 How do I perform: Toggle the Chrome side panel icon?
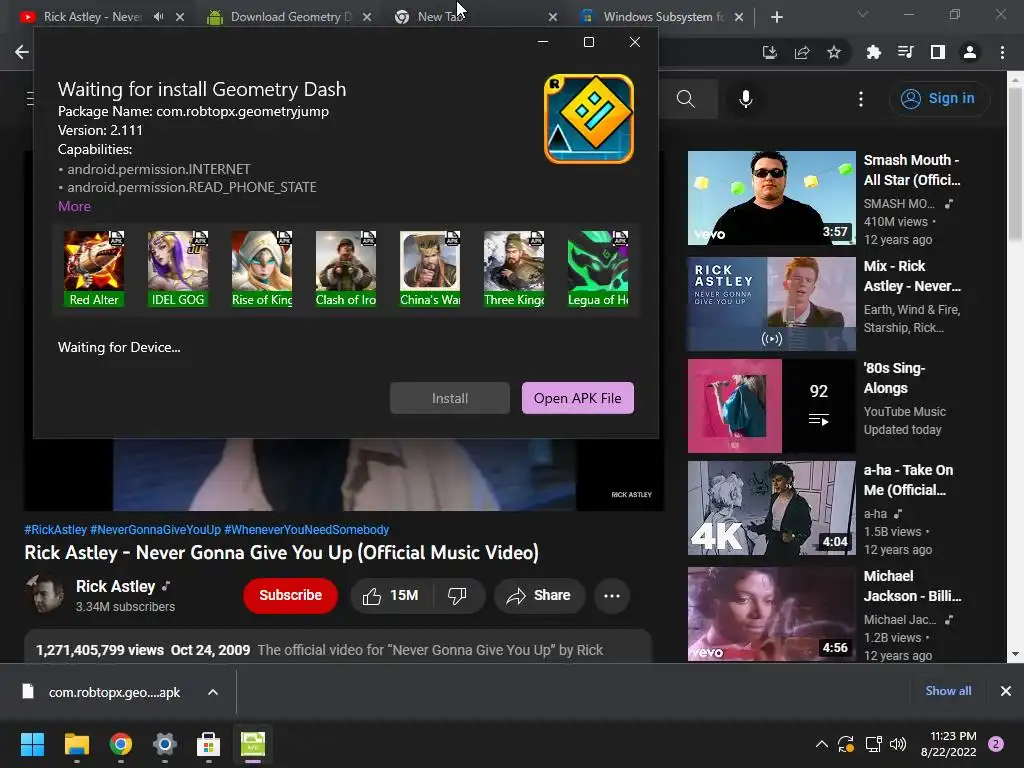pos(938,52)
